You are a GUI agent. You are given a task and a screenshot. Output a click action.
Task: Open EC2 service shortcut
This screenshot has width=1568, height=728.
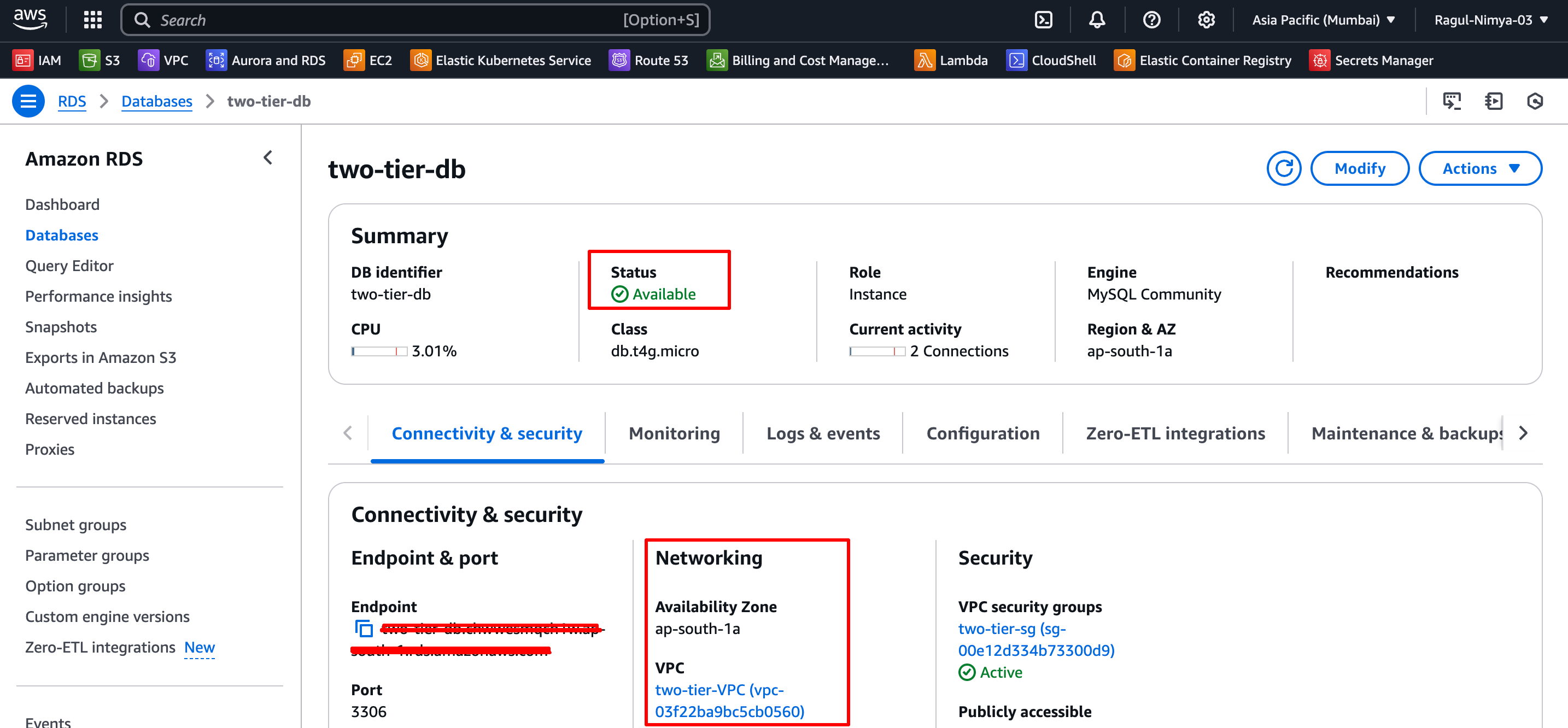point(368,60)
